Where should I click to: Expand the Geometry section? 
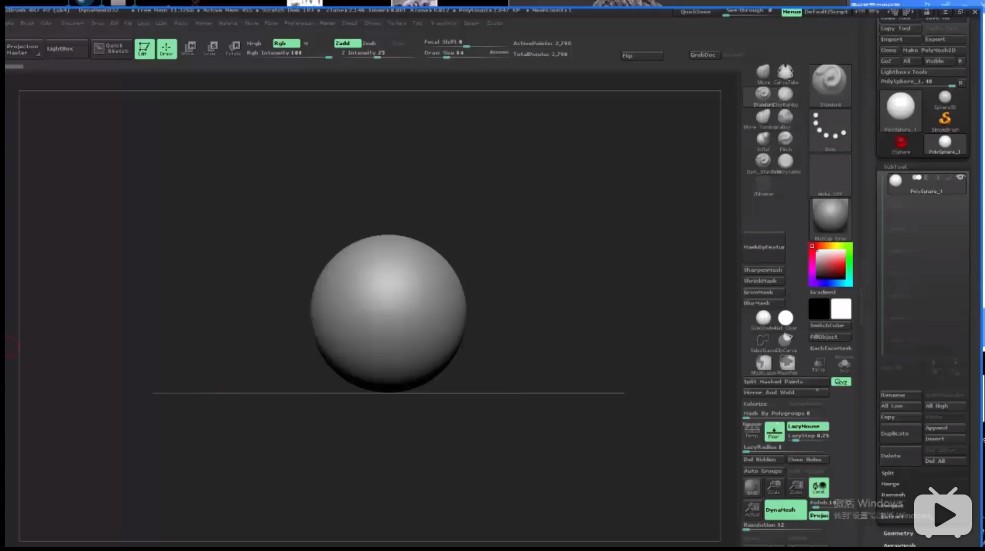(x=898, y=533)
